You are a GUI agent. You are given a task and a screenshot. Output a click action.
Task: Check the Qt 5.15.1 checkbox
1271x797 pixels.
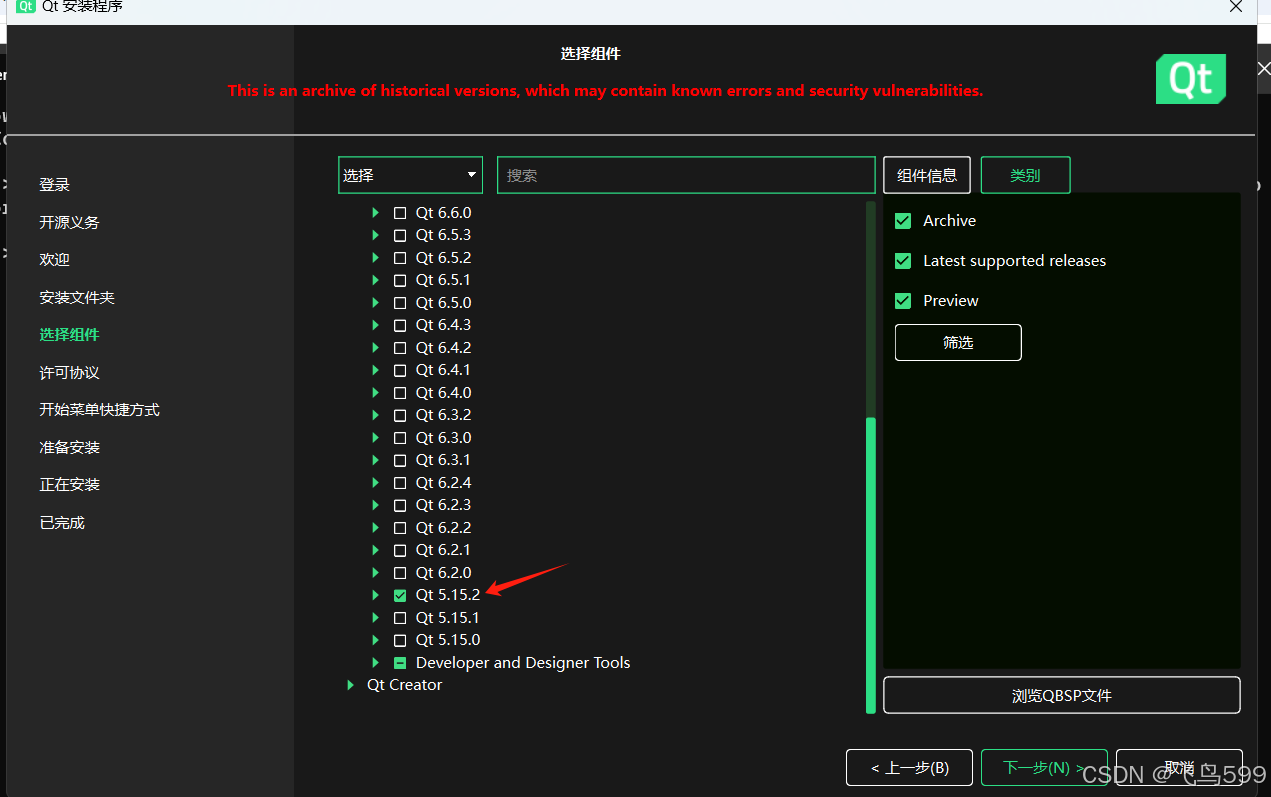(x=400, y=618)
